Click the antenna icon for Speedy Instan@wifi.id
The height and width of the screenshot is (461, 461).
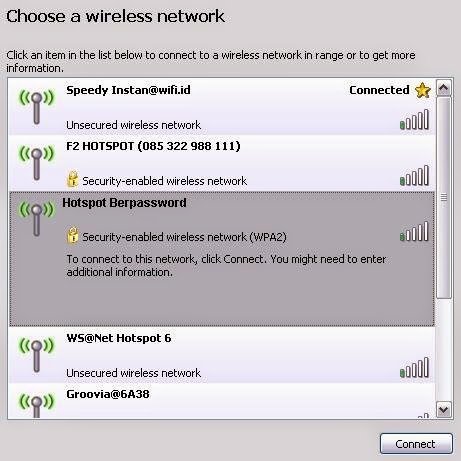tap(37, 106)
